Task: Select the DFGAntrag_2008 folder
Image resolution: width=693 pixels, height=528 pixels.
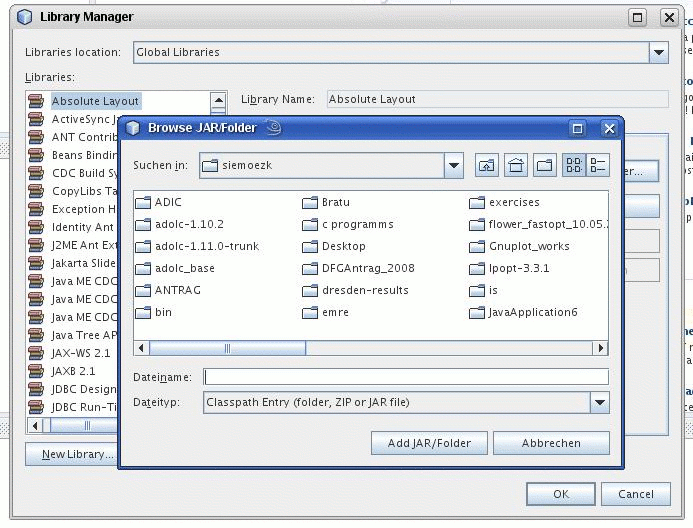Action: click(358, 269)
